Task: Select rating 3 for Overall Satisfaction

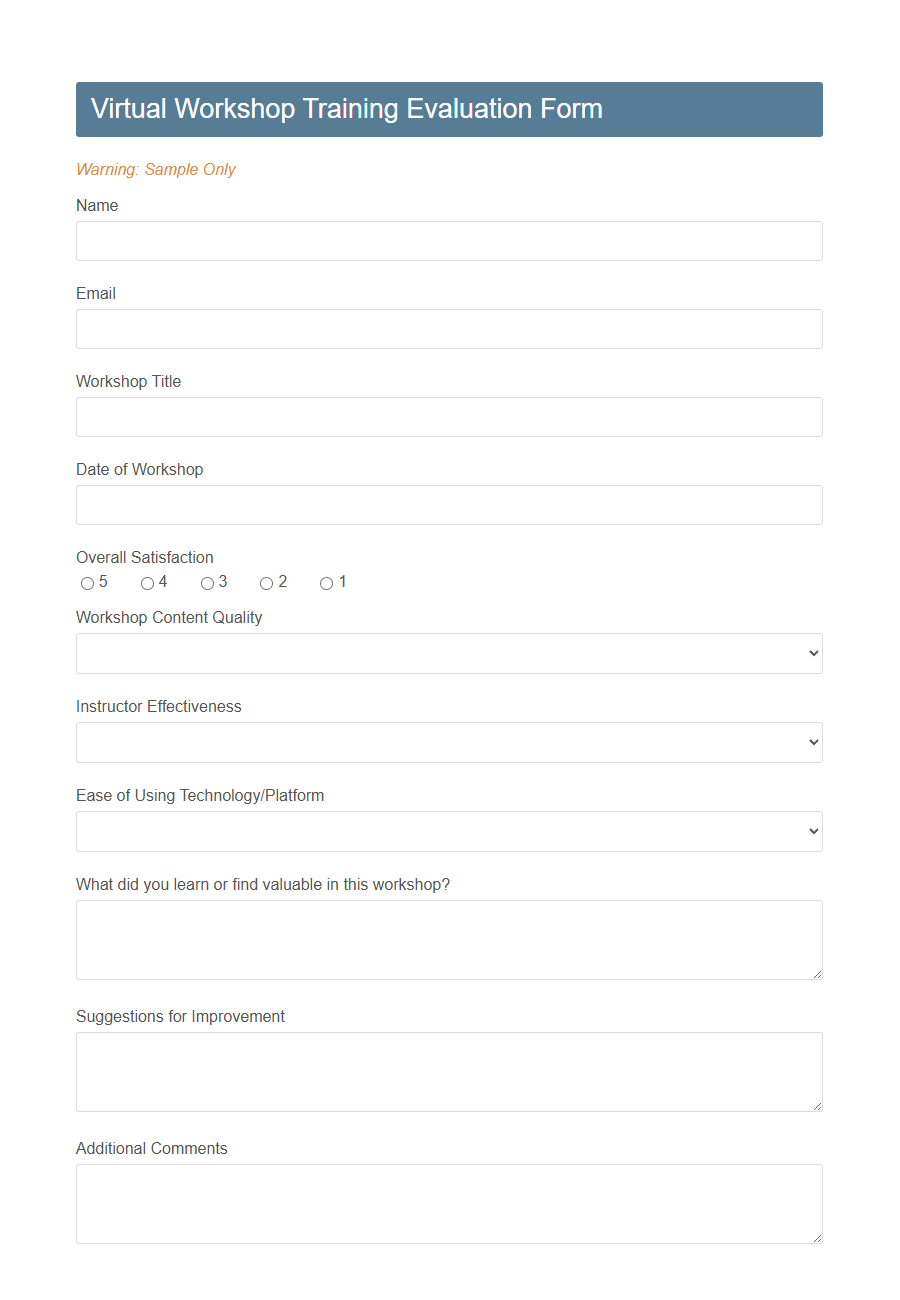Action: (206, 582)
